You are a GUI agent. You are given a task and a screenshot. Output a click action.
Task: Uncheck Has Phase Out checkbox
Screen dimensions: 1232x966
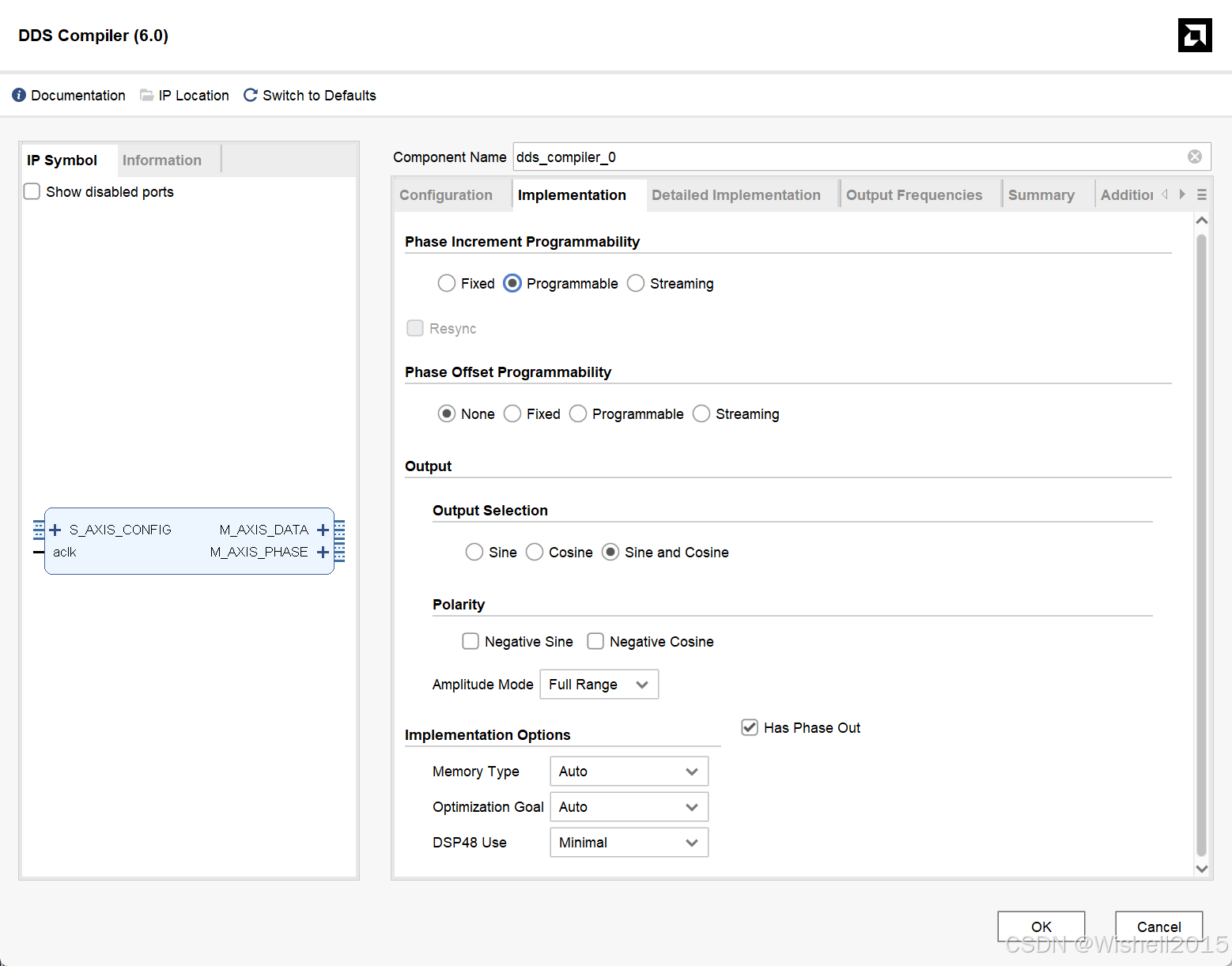[x=750, y=727]
